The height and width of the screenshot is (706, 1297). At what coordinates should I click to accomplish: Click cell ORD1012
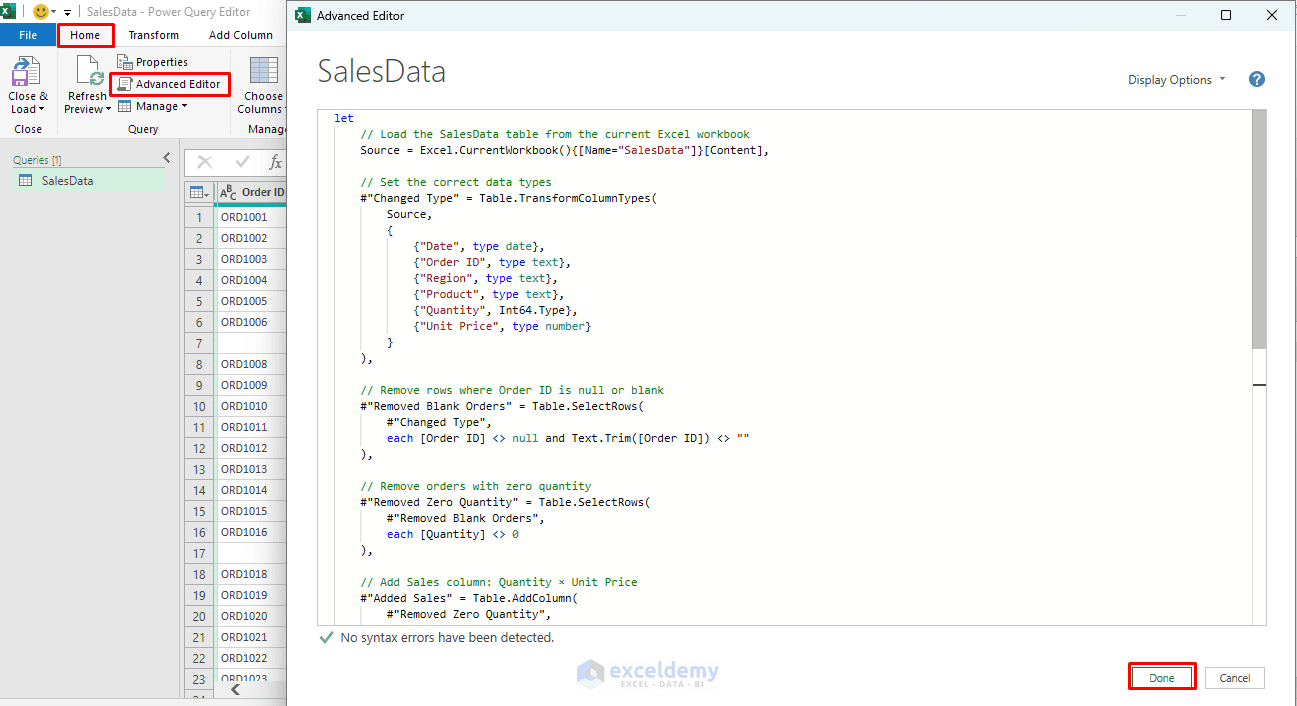[x=250, y=448]
